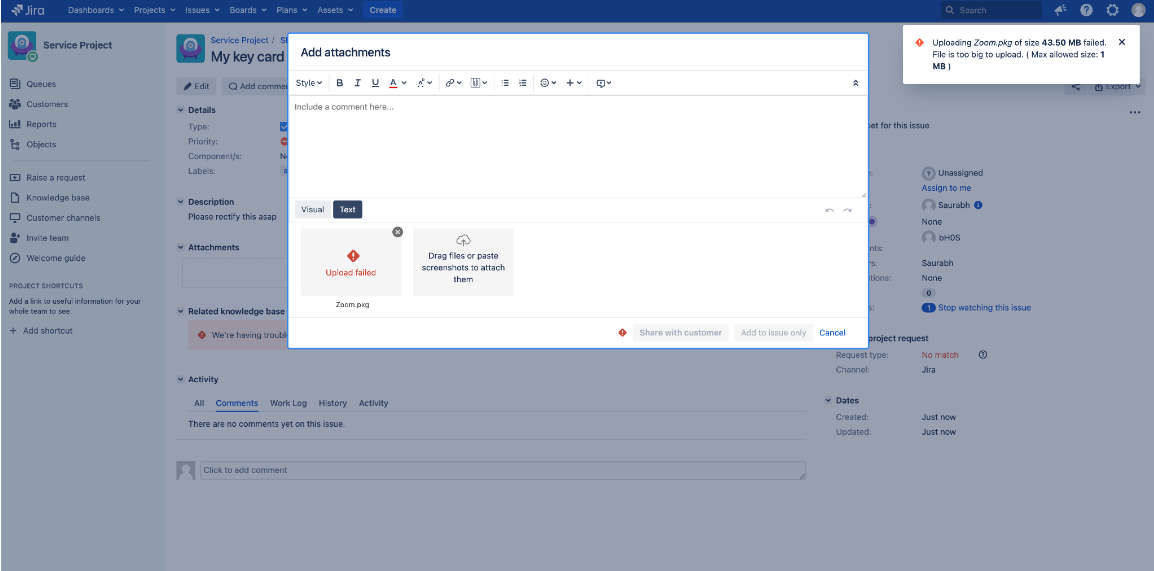Expand the emoji picker dropdown
This screenshot has height=571, width=1154.
pos(548,83)
